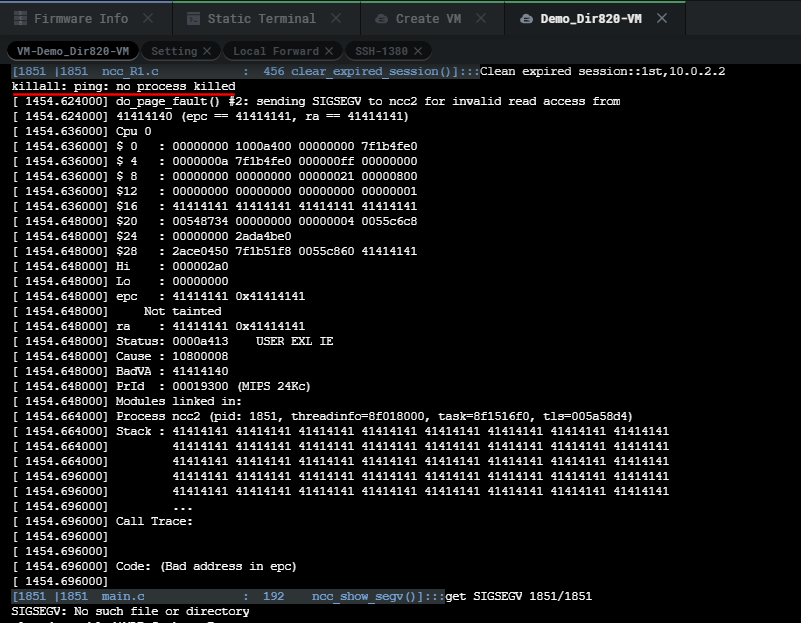This screenshot has width=801, height=623.
Task: Click the 'Status: 0000a413' line
Action: coord(173,341)
